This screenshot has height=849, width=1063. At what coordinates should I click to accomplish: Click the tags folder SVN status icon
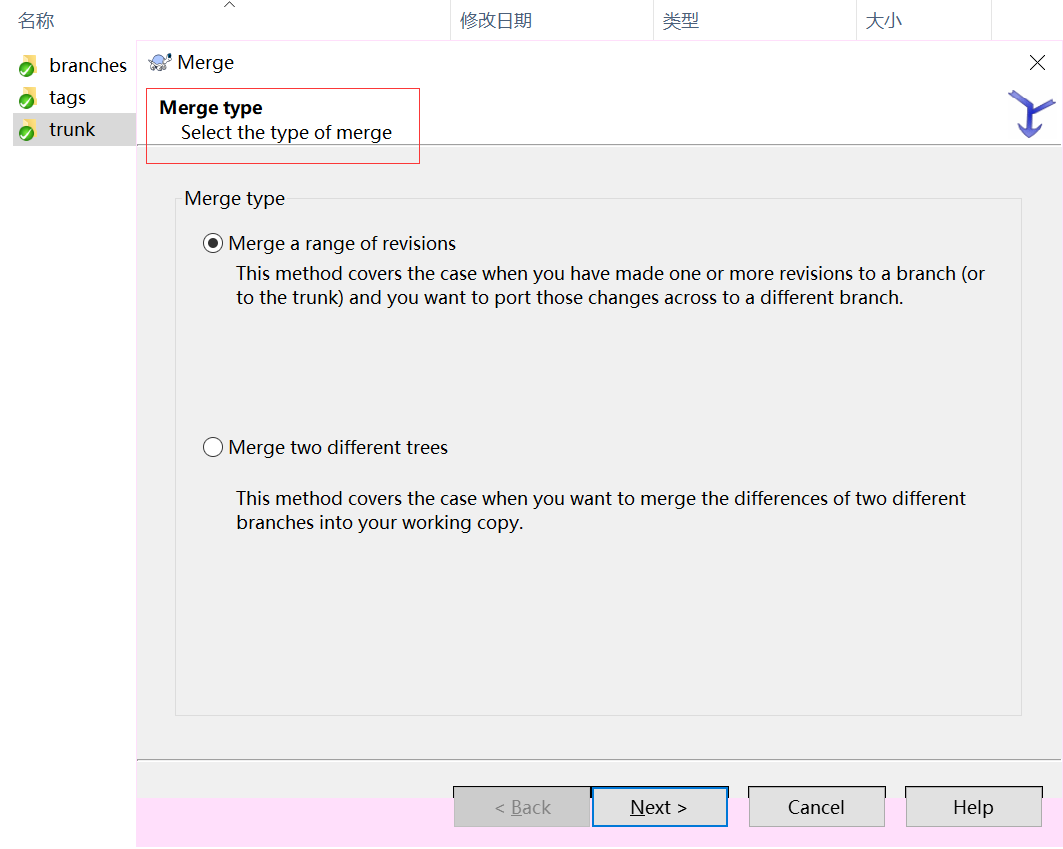pos(27,99)
